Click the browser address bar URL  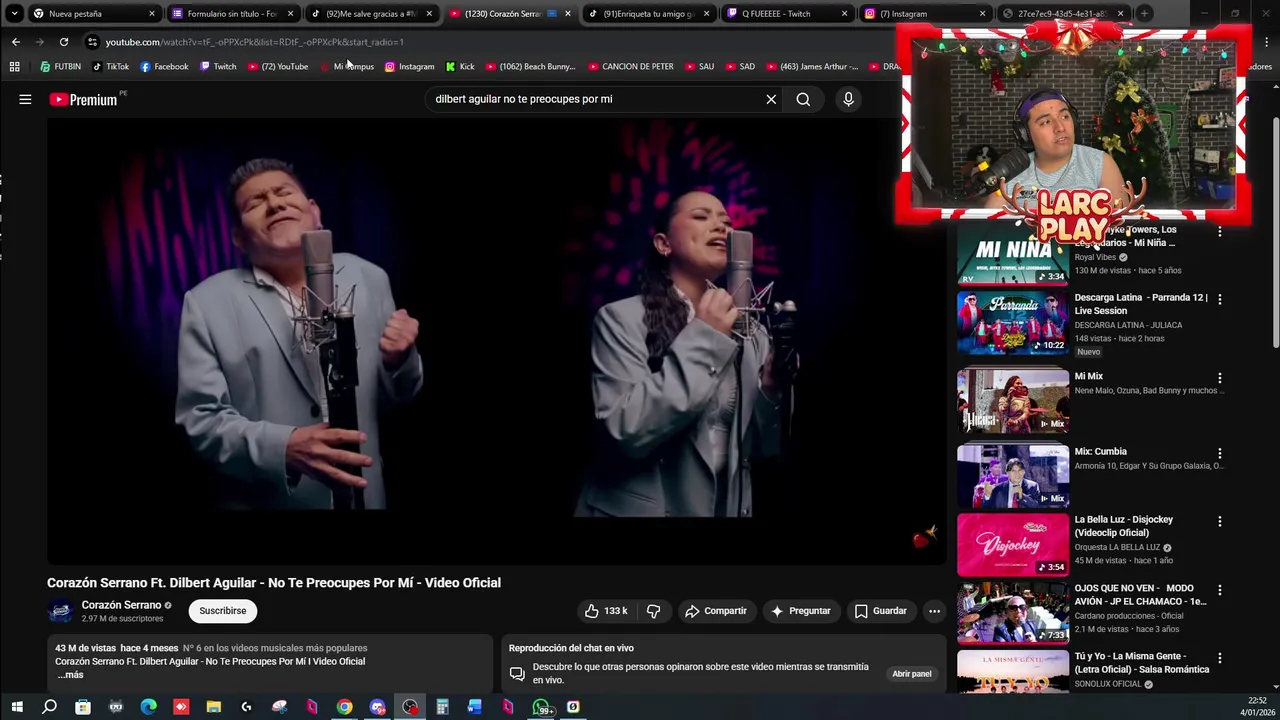click(x=255, y=42)
